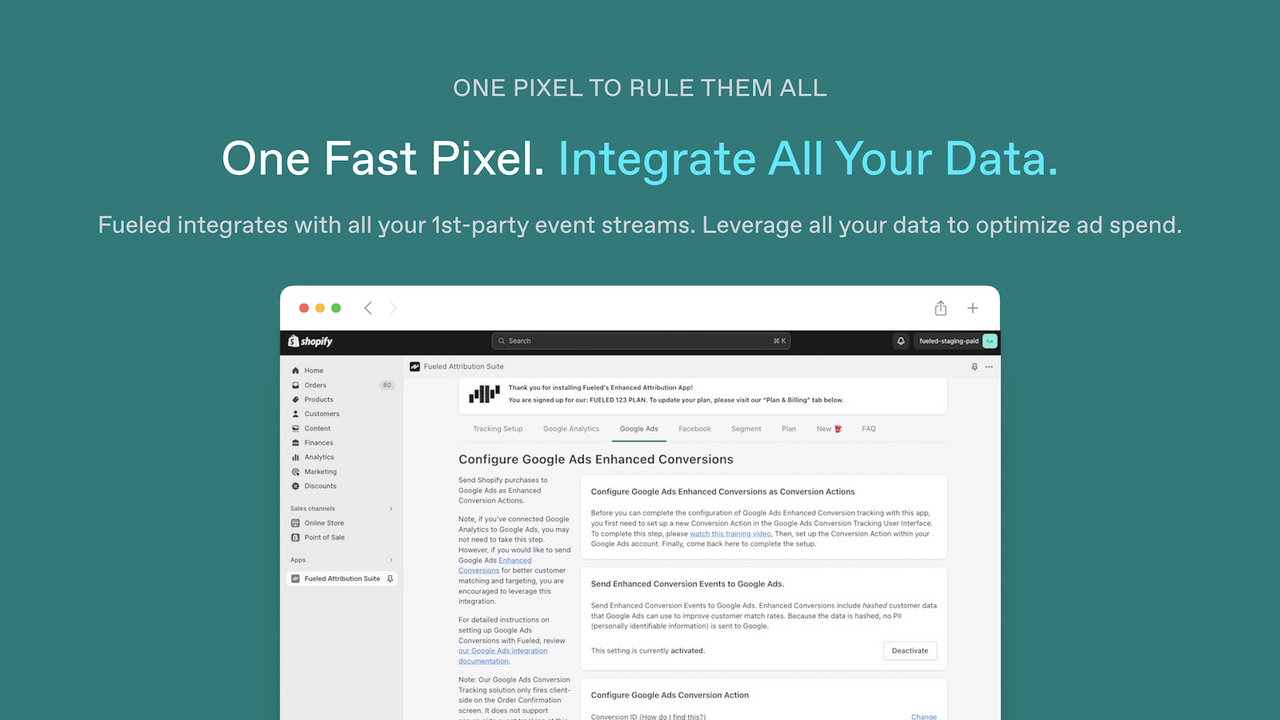Switch to the Google Analytics tab
The image size is (1280, 720).
coord(571,429)
